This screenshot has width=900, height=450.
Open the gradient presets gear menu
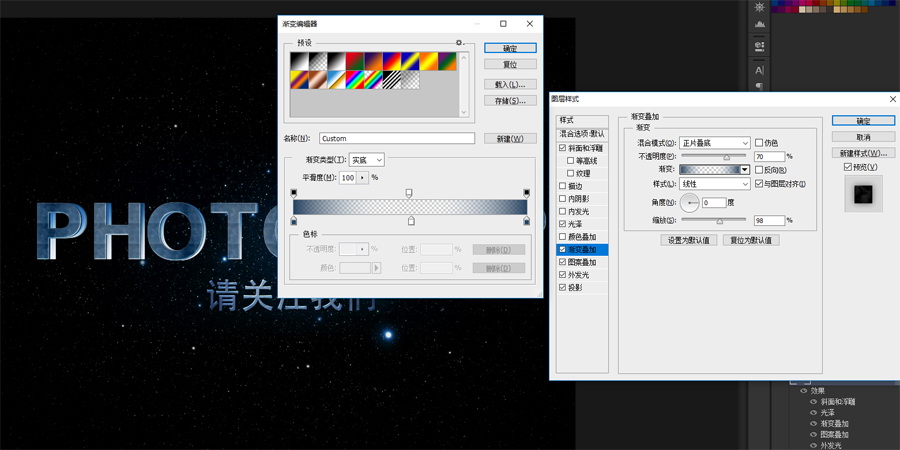pos(459,42)
